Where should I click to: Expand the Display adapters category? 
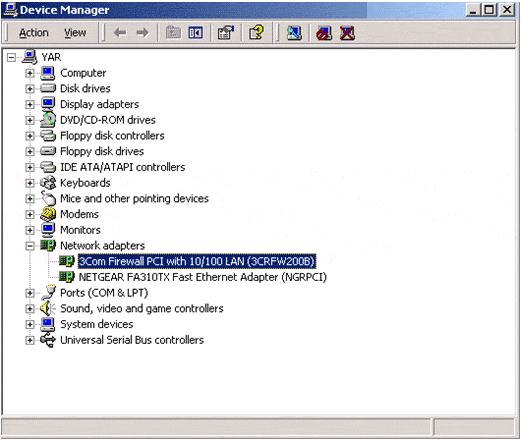pos(30,104)
